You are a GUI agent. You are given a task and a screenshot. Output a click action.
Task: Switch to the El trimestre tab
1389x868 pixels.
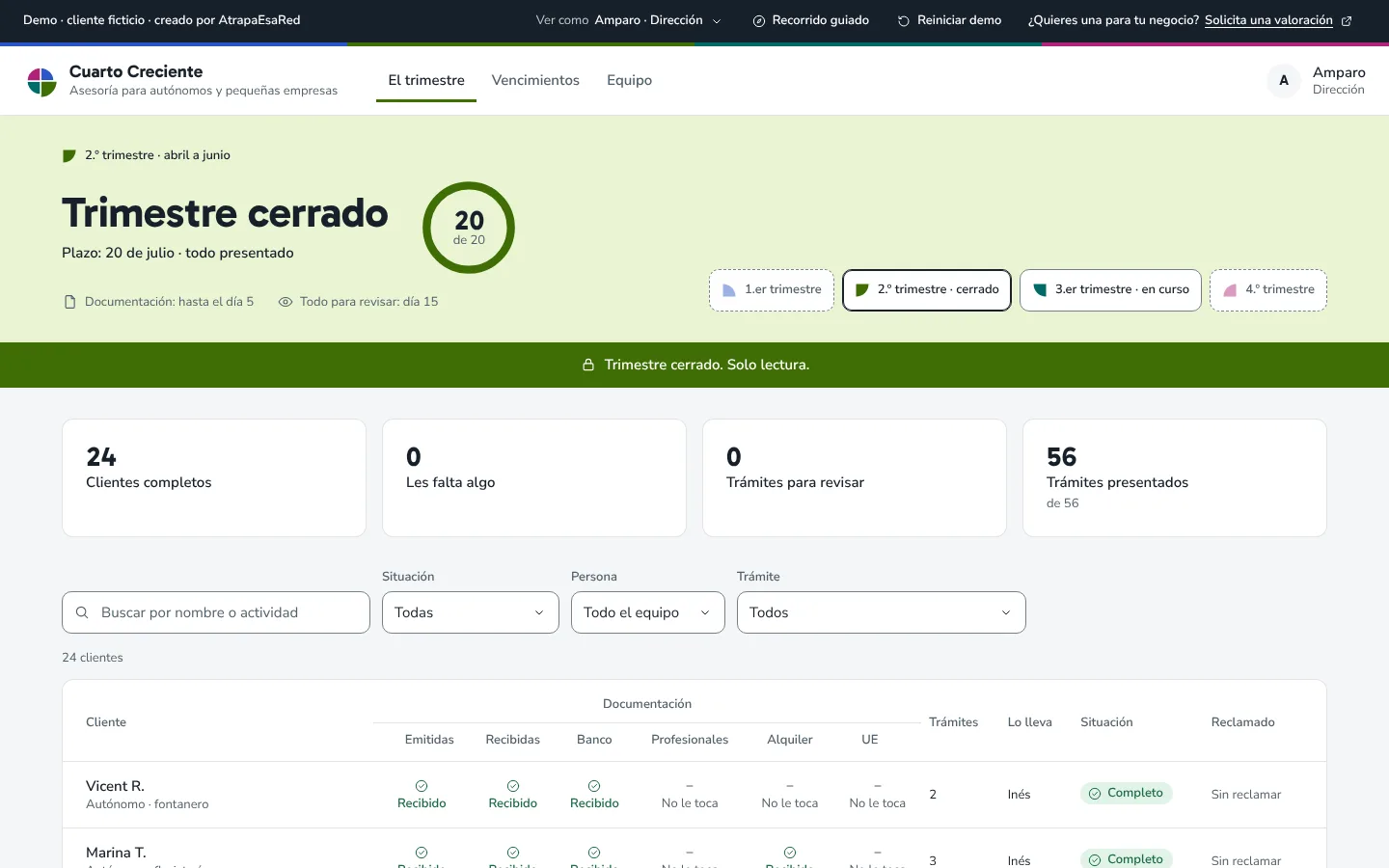click(426, 81)
